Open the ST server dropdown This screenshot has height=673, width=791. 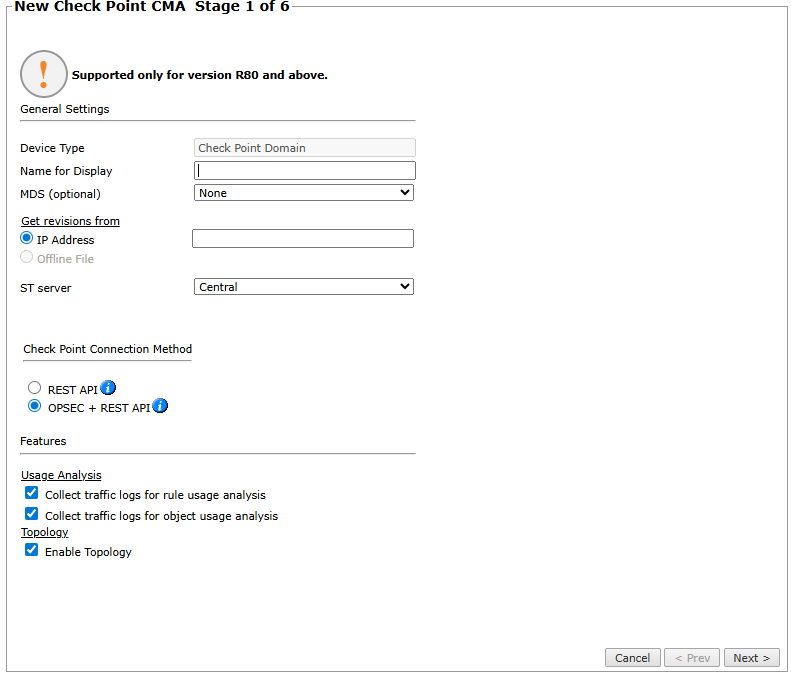coord(304,287)
